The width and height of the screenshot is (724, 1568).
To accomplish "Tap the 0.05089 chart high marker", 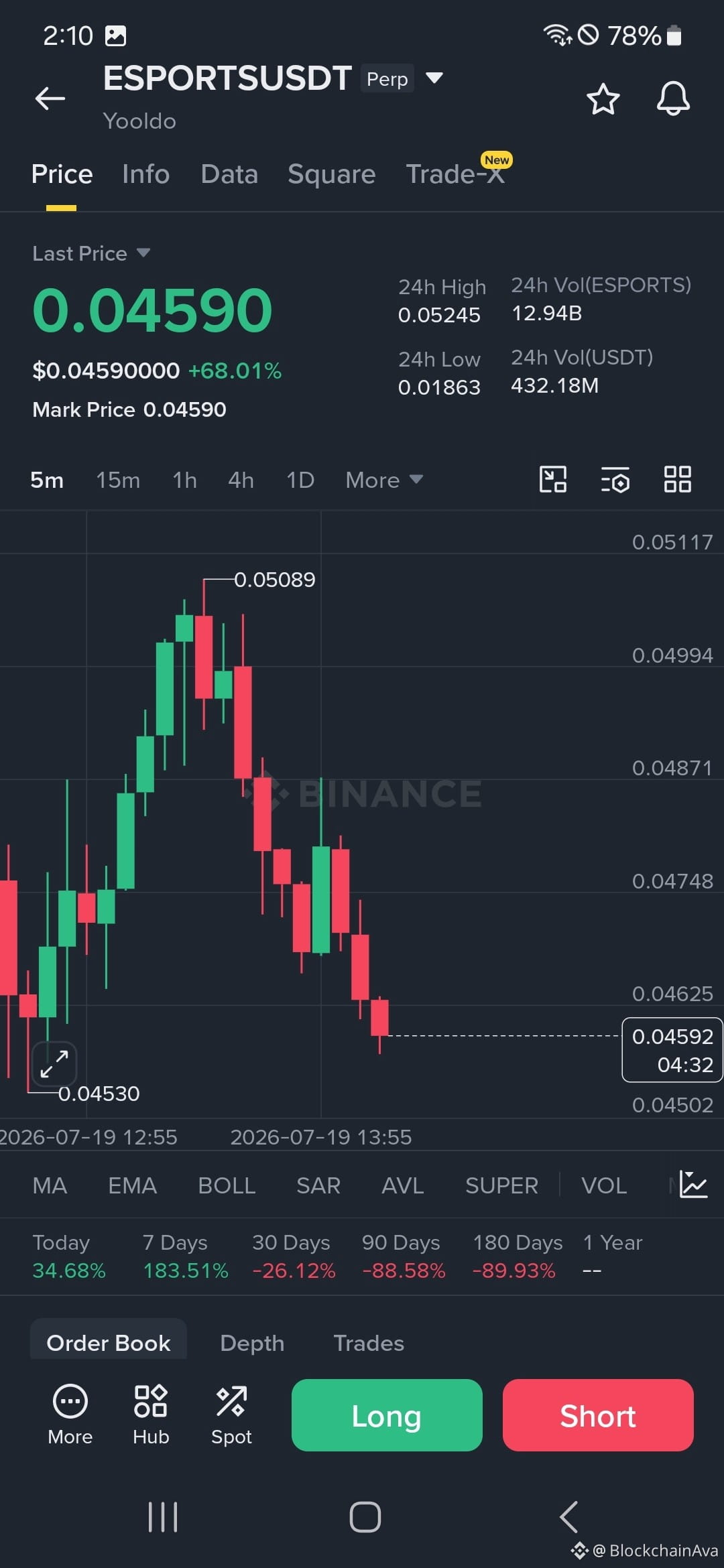I will click(x=274, y=579).
